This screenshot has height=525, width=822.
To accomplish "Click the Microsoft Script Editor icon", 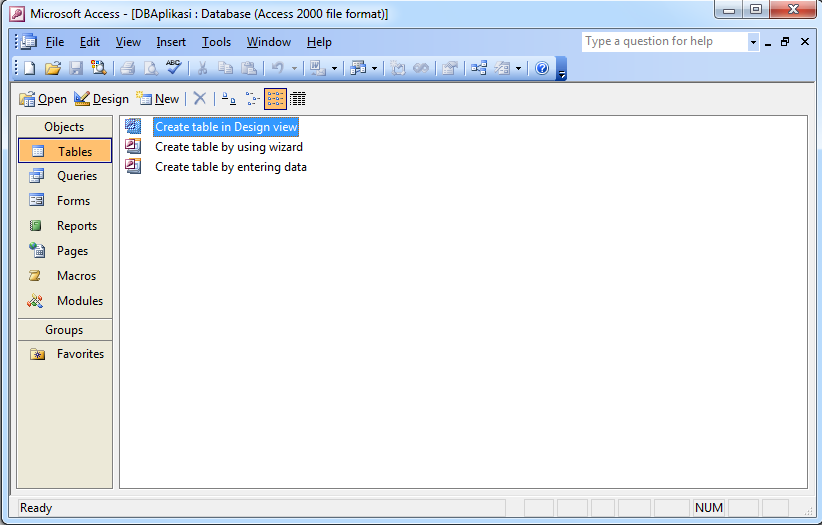I will tap(421, 68).
